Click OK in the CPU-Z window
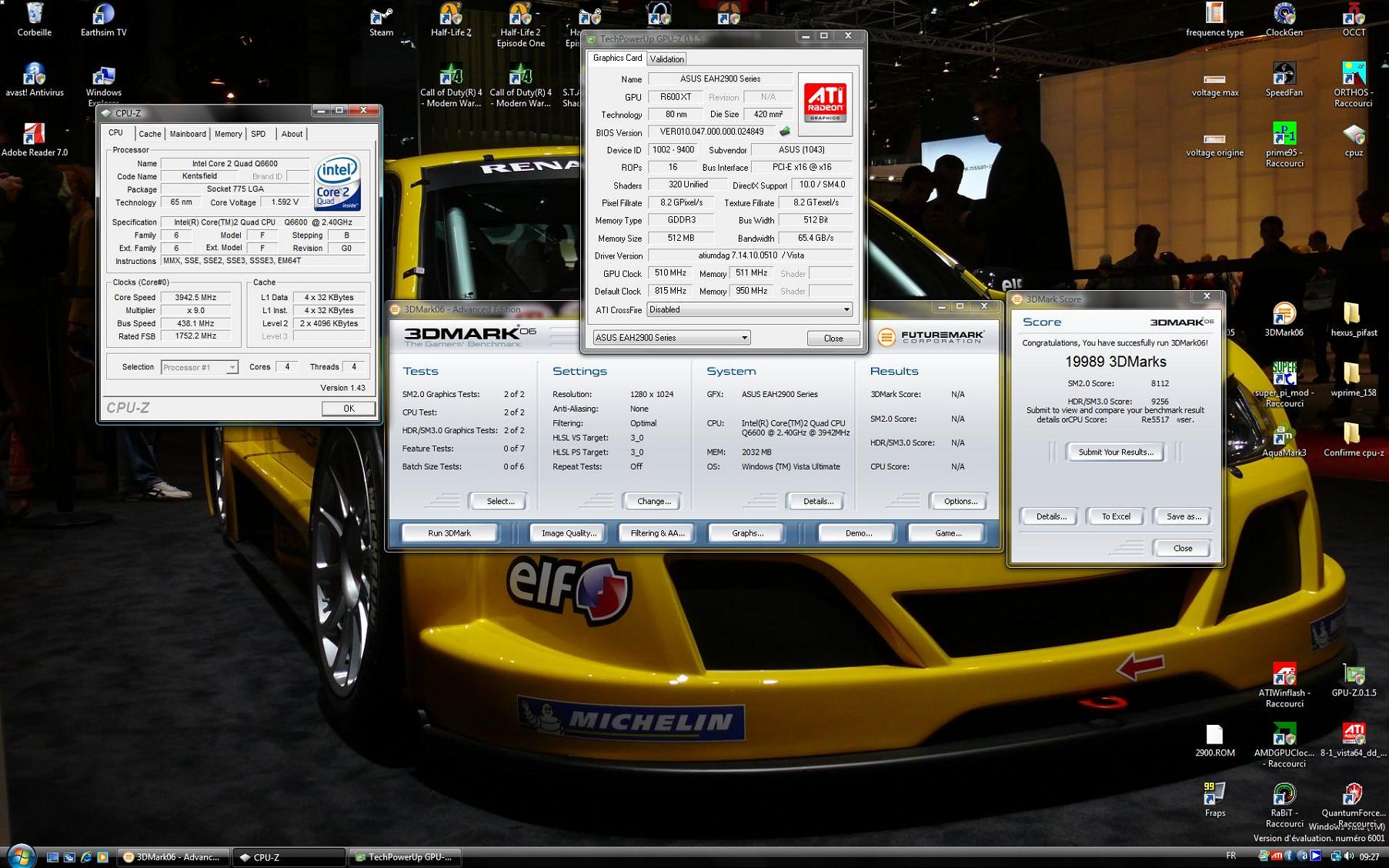1389x868 pixels. [349, 409]
